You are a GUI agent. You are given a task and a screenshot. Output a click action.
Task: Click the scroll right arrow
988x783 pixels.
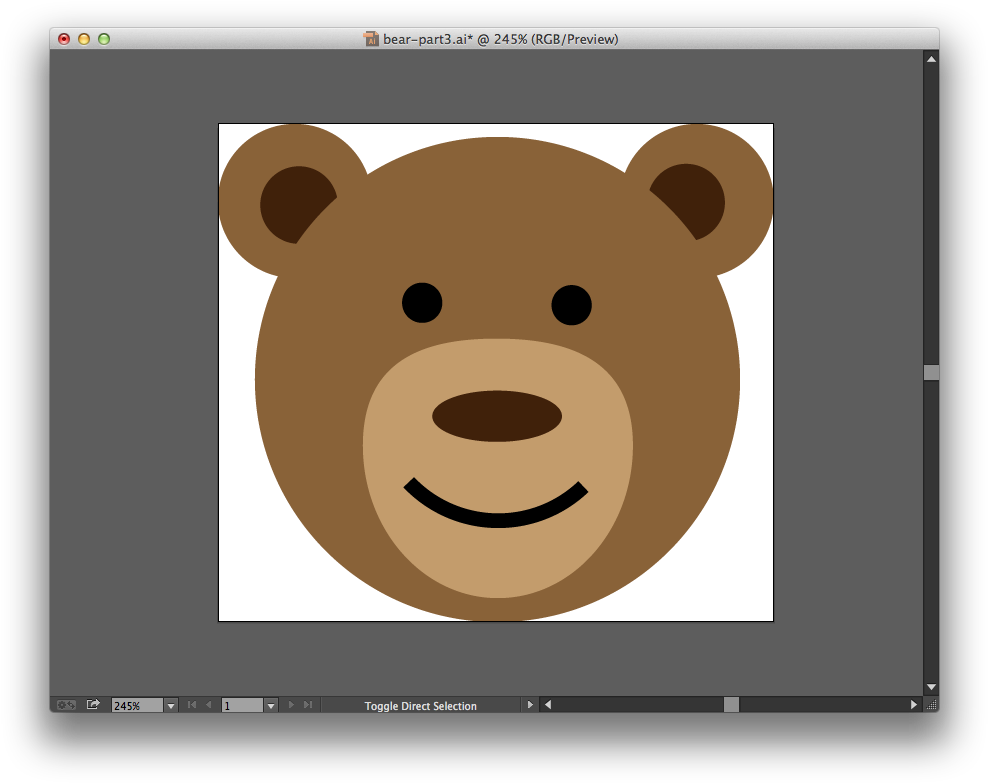914,705
